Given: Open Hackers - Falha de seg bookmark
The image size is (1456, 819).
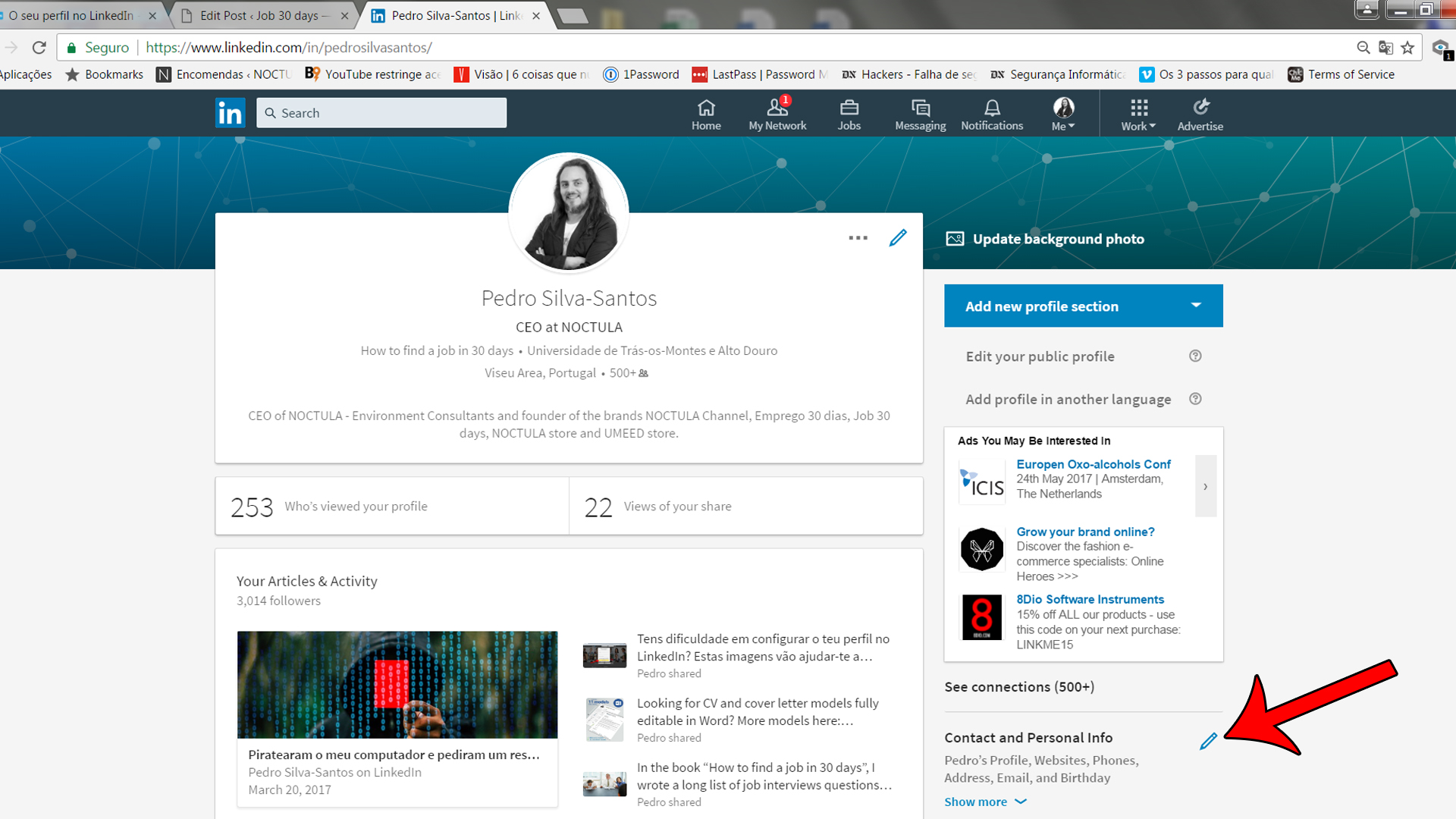Looking at the screenshot, I should click(x=908, y=74).
